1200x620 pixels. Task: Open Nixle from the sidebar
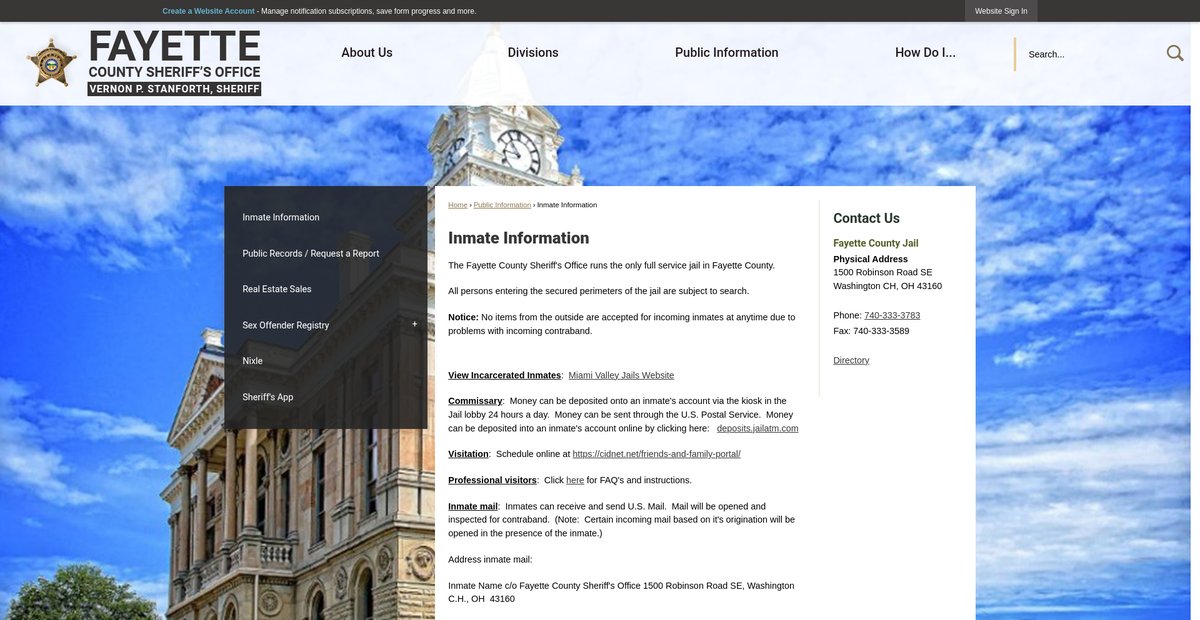click(325, 360)
